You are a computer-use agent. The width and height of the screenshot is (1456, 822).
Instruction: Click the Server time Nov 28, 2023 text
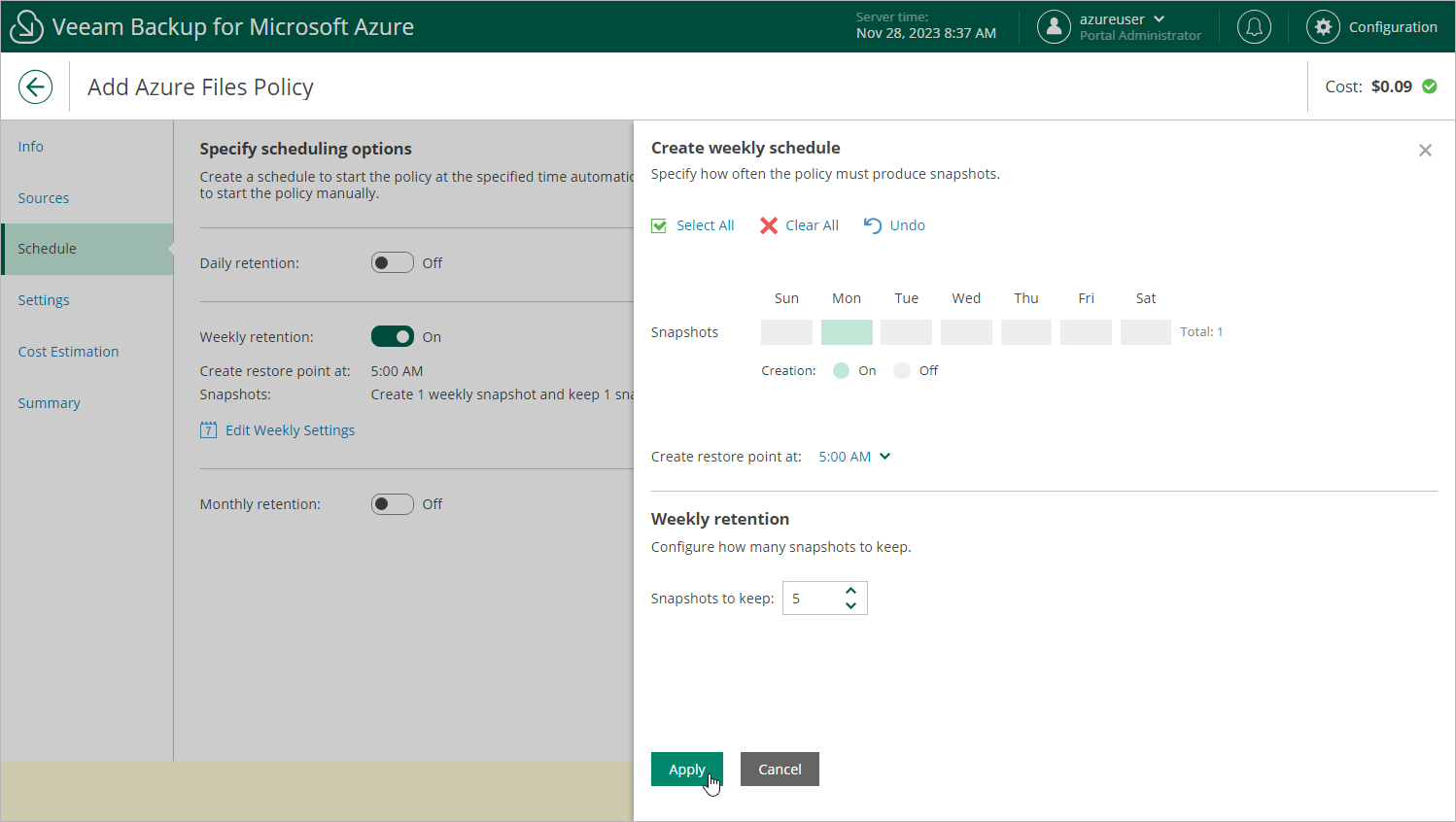click(926, 33)
